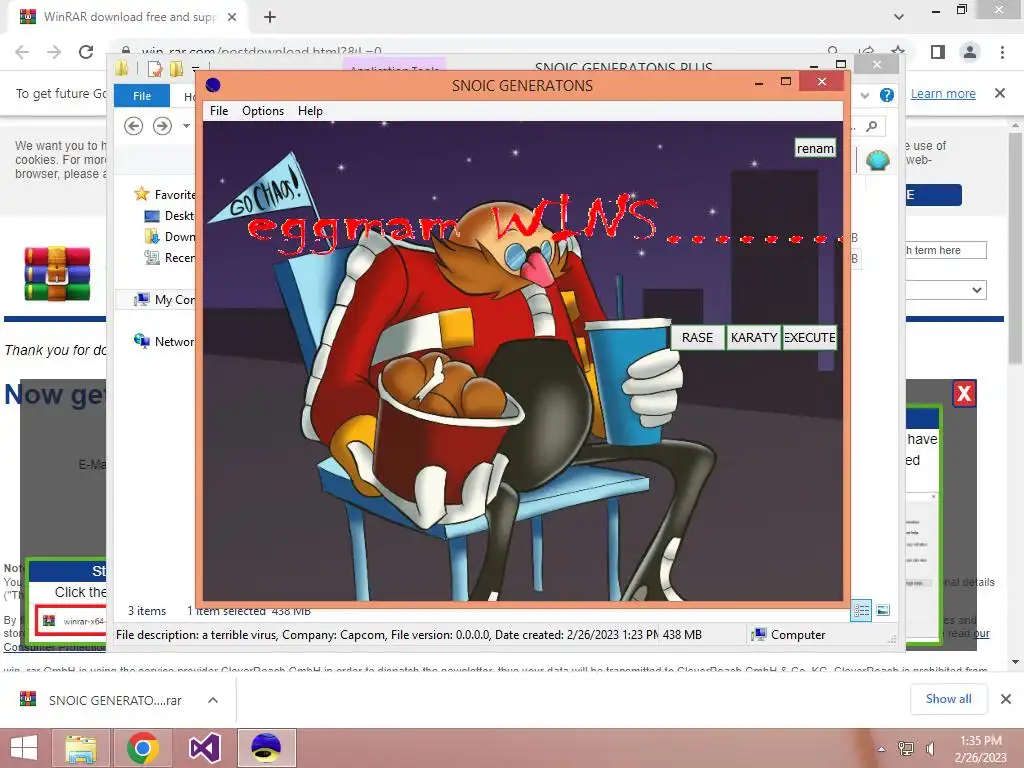1024x768 pixels.
Task: Click the Explorer forward arrow button
Action: coord(162,125)
